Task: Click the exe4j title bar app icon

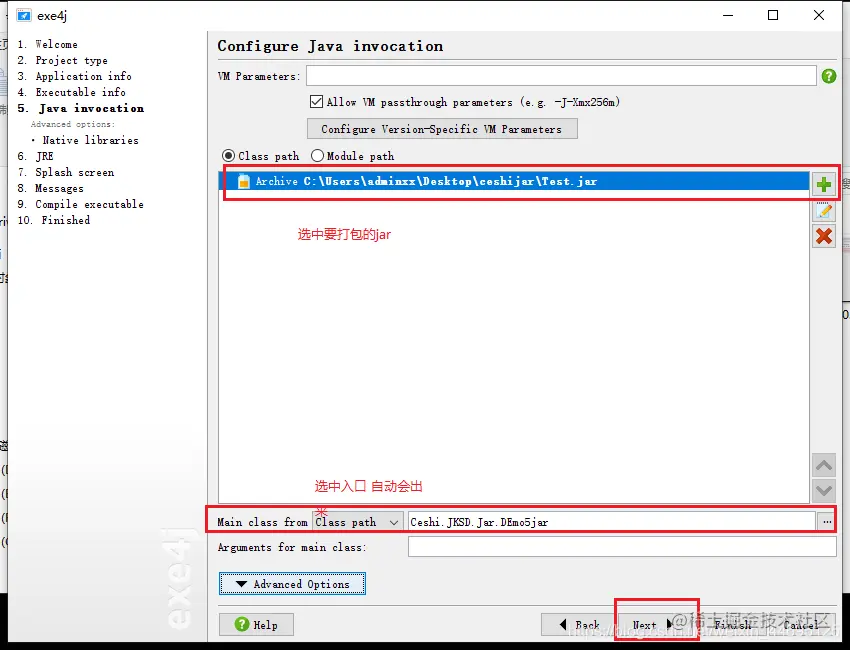Action: pos(23,15)
